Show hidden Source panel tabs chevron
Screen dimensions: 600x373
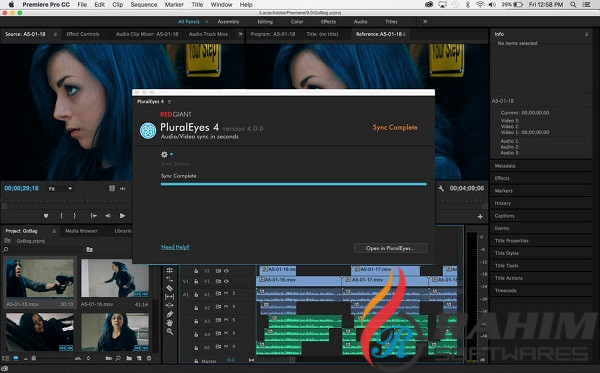coord(240,34)
